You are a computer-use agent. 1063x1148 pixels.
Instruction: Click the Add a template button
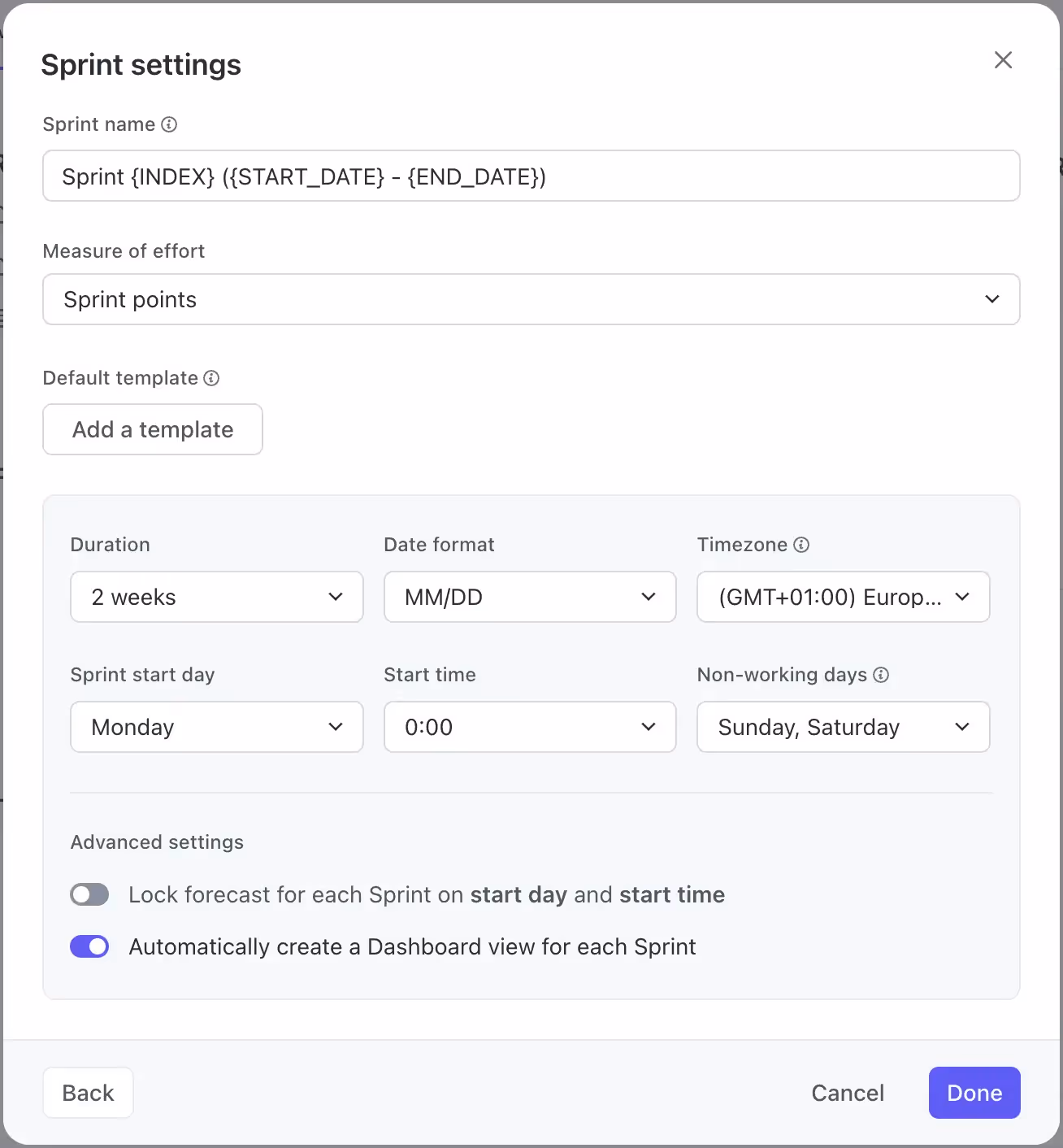pos(152,429)
